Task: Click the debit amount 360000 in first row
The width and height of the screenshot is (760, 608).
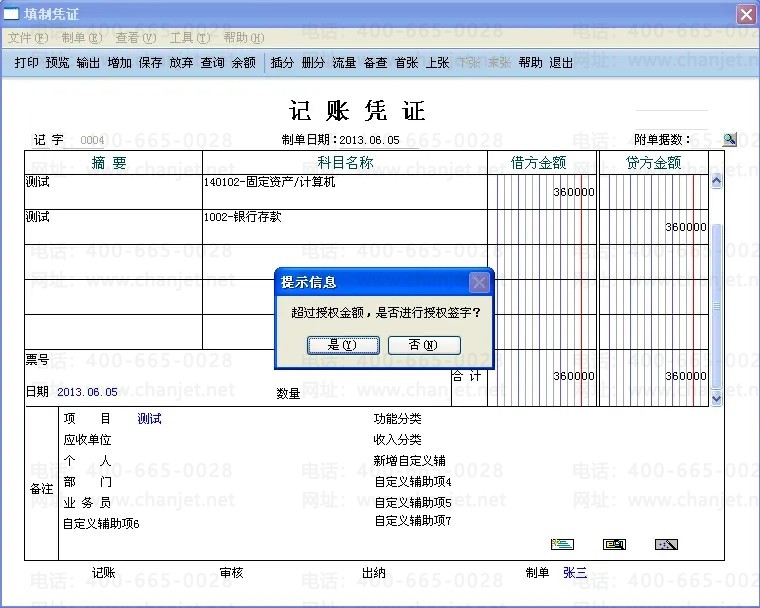Action: tap(574, 192)
